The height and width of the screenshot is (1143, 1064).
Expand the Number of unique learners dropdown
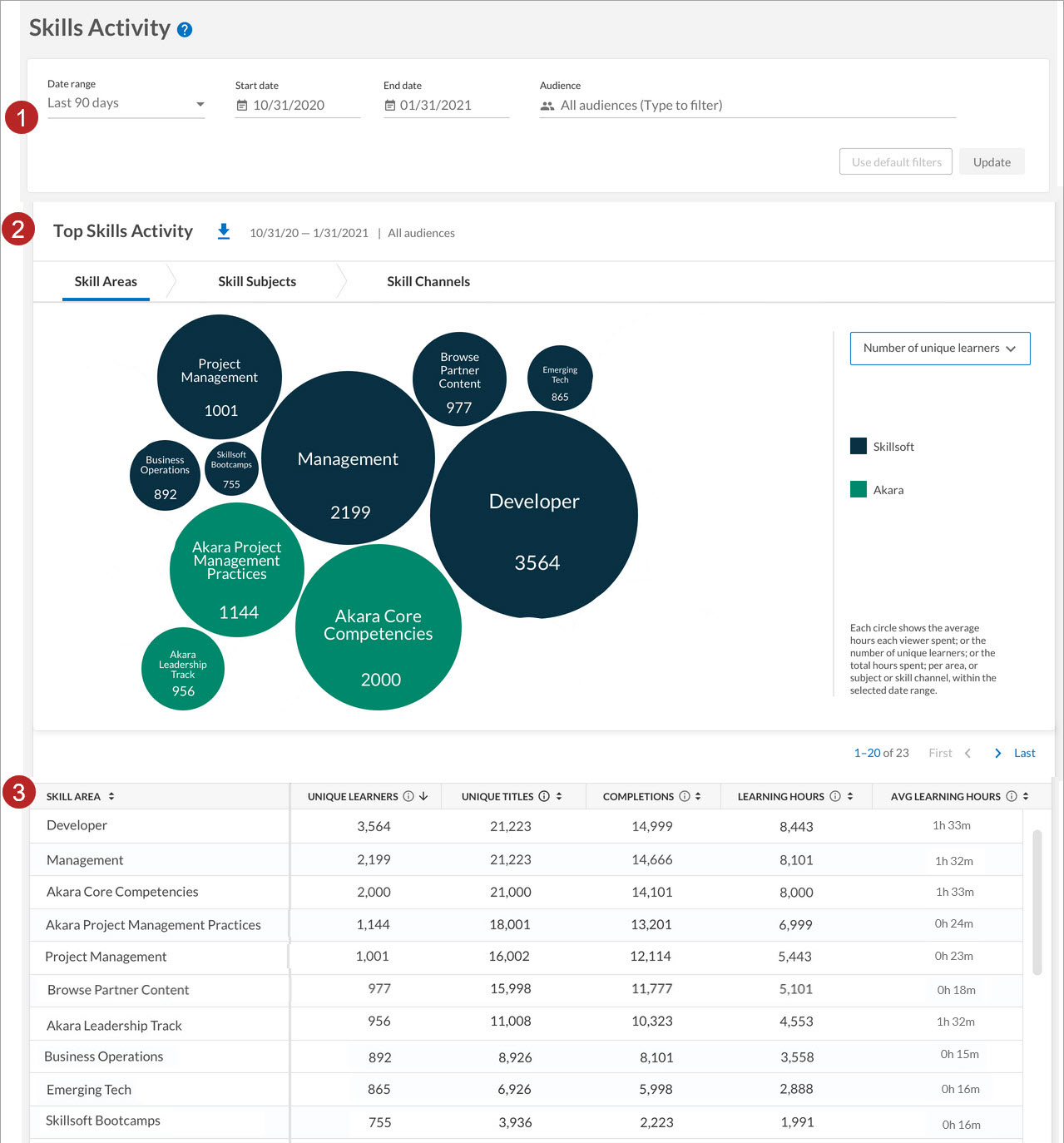click(939, 349)
